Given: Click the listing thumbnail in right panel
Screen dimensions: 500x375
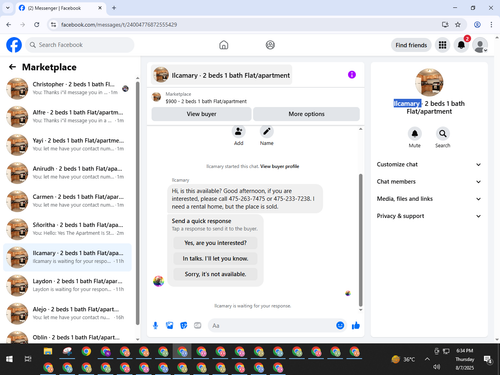Looking at the screenshot, I should coord(429,82).
